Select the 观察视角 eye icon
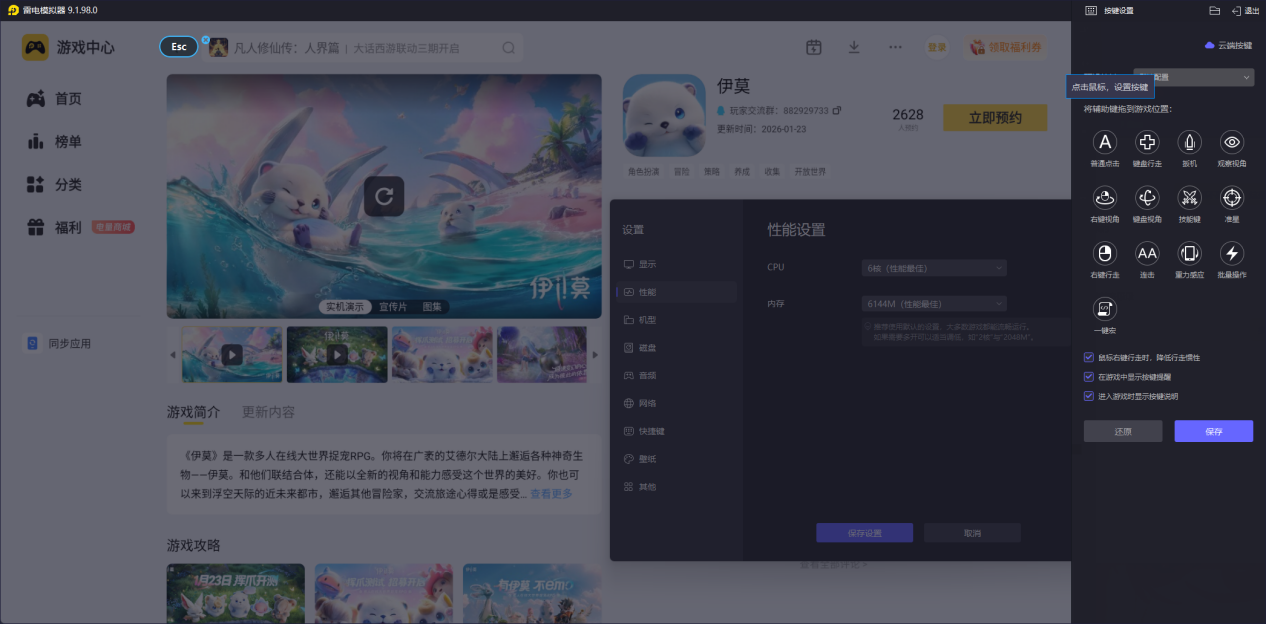The height and width of the screenshot is (624, 1266). click(1232, 142)
